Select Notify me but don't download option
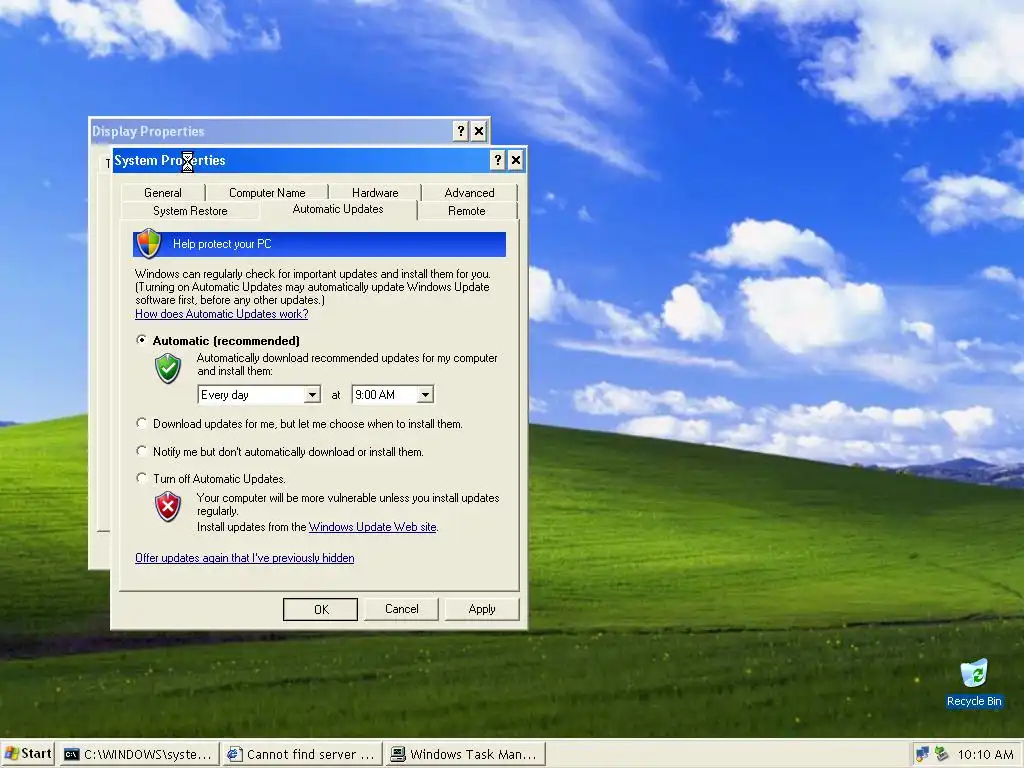The image size is (1024, 768). (141, 451)
